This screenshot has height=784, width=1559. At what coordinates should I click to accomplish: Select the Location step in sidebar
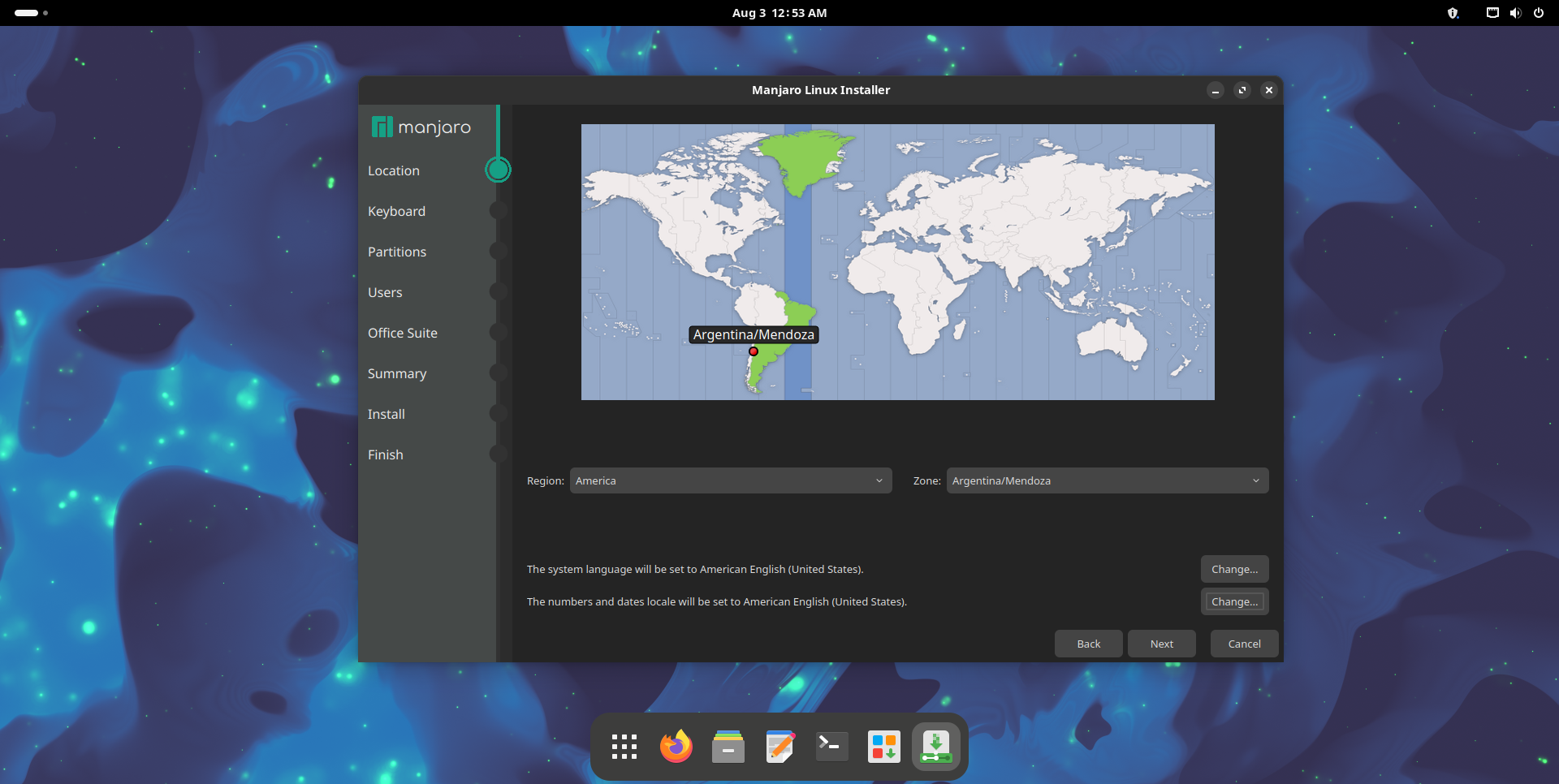tap(394, 170)
